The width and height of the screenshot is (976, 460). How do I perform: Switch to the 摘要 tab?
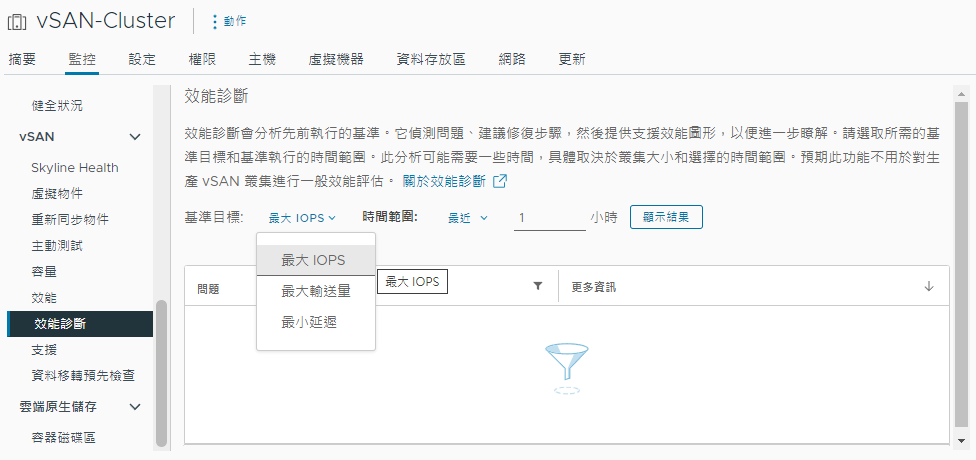tap(22, 60)
